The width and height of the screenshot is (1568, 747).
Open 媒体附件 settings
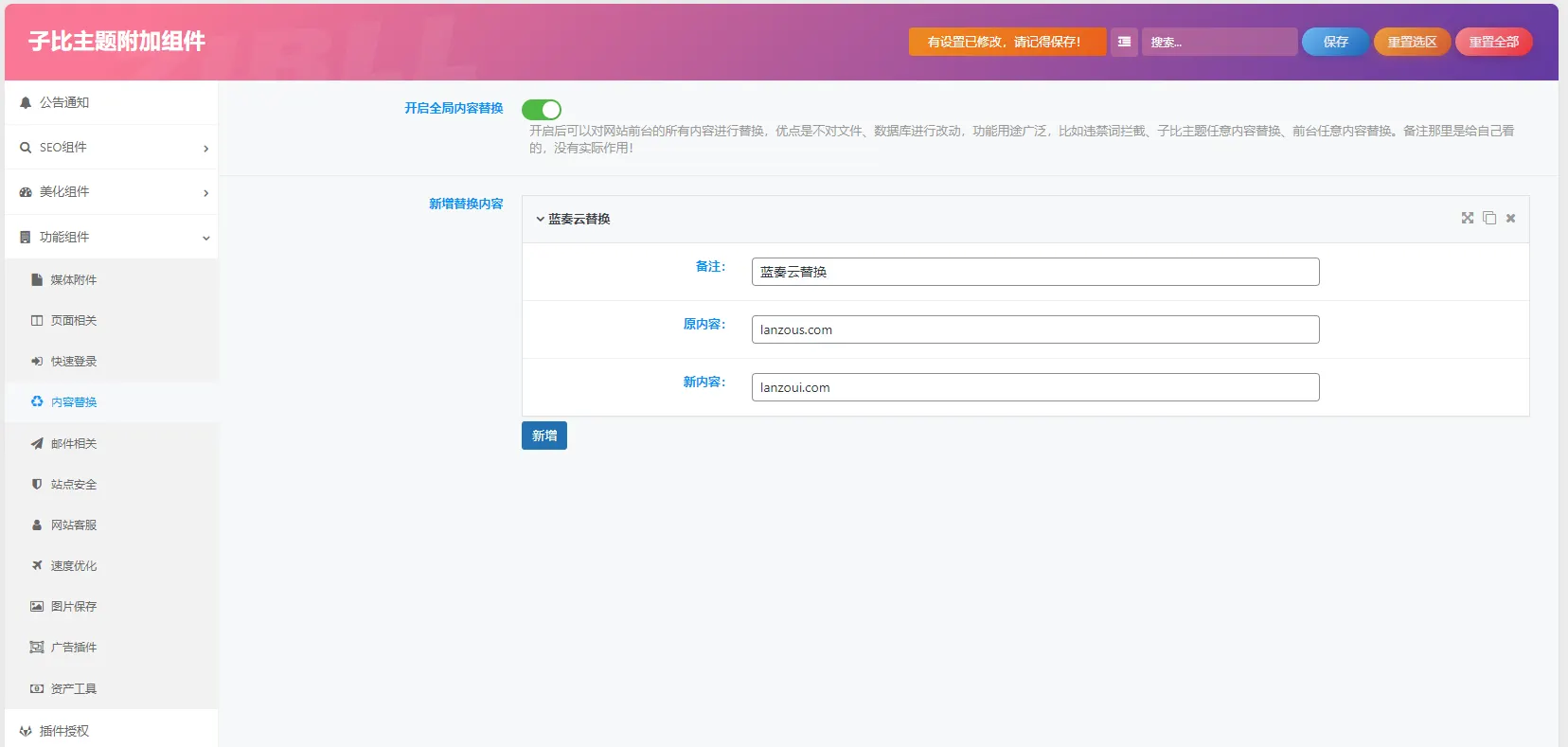click(112, 280)
